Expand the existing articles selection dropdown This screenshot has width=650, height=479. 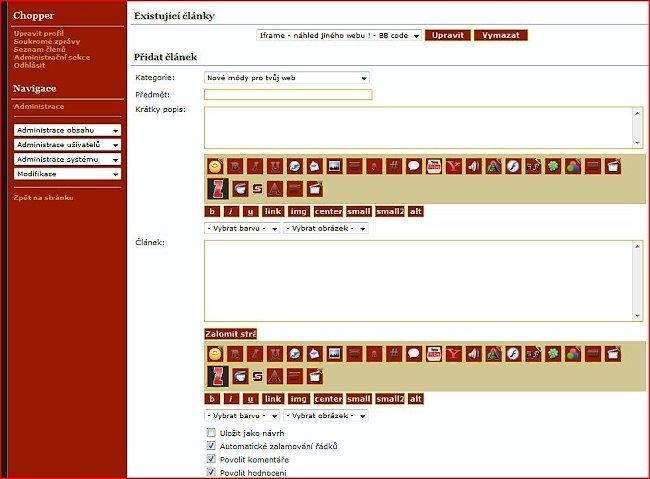point(338,35)
